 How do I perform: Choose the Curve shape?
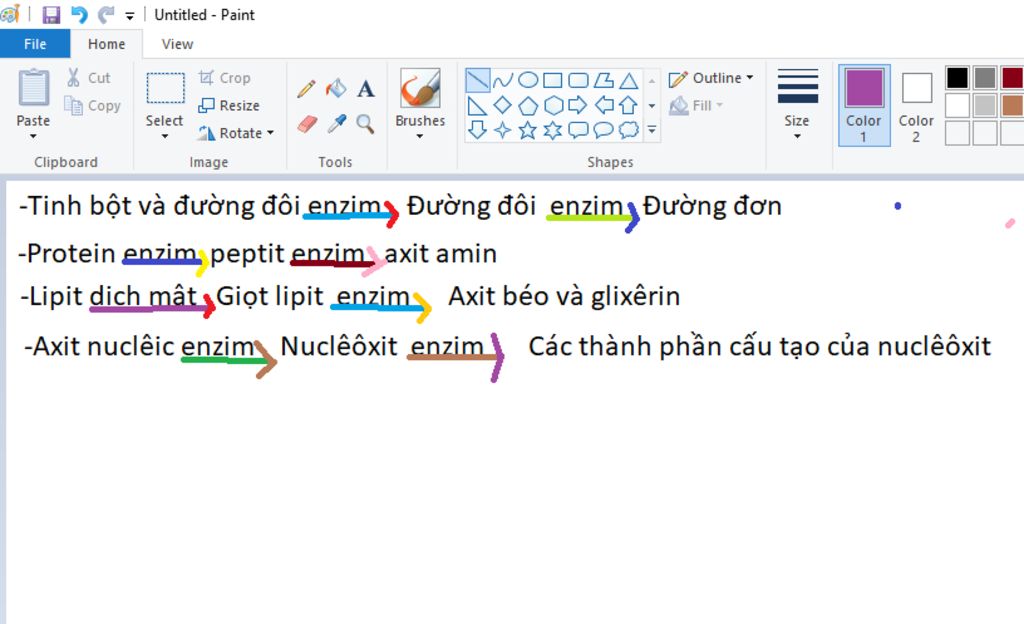503,80
